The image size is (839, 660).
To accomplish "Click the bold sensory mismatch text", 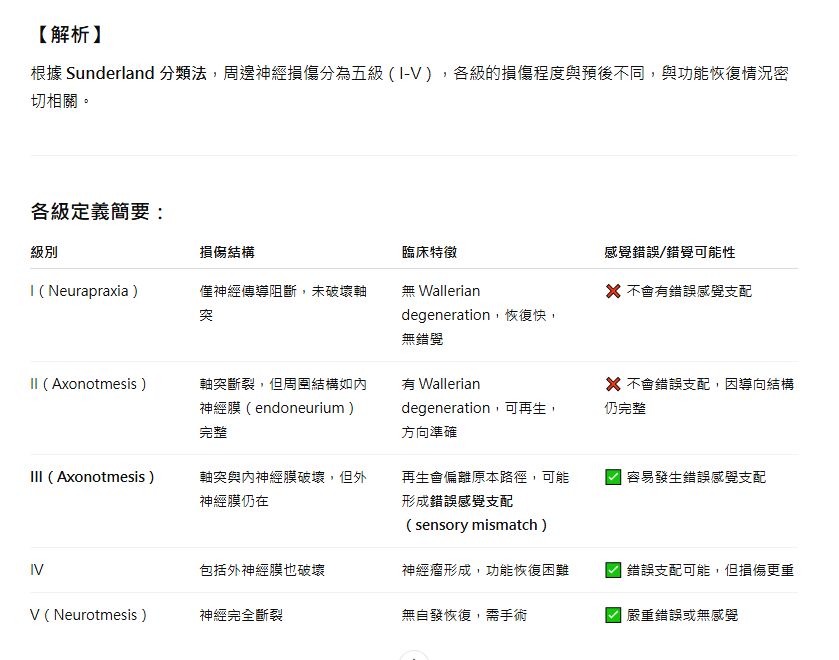I will point(475,525).
